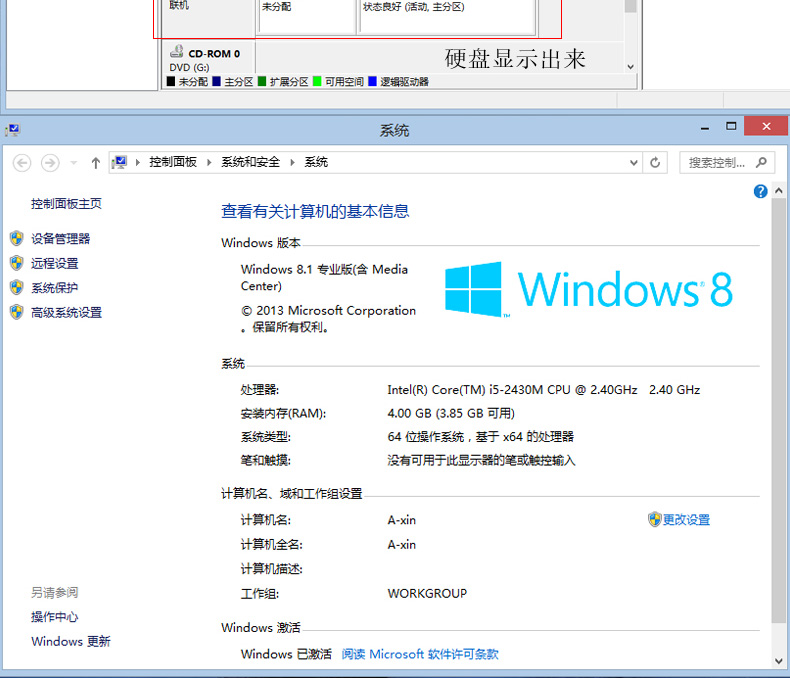Go up one level with up arrow

point(95,163)
